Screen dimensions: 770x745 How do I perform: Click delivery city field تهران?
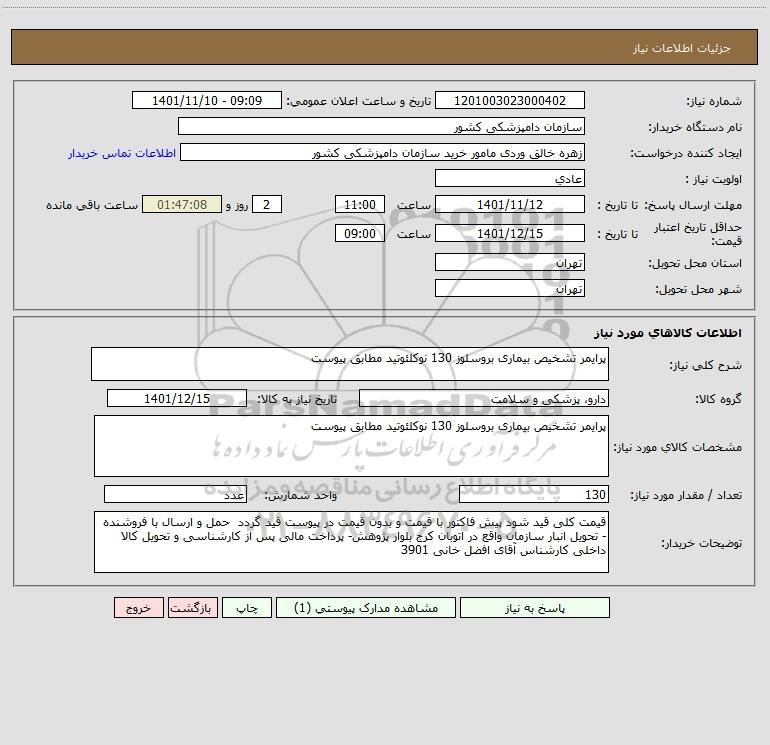[510, 288]
